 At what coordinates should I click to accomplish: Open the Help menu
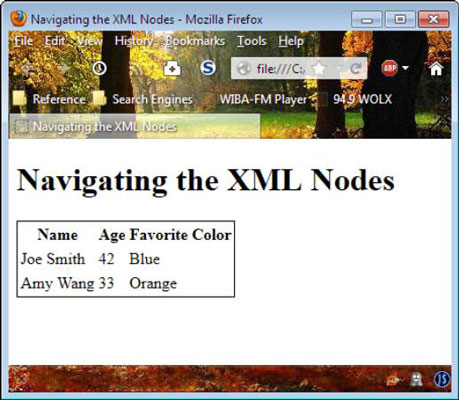tap(291, 41)
